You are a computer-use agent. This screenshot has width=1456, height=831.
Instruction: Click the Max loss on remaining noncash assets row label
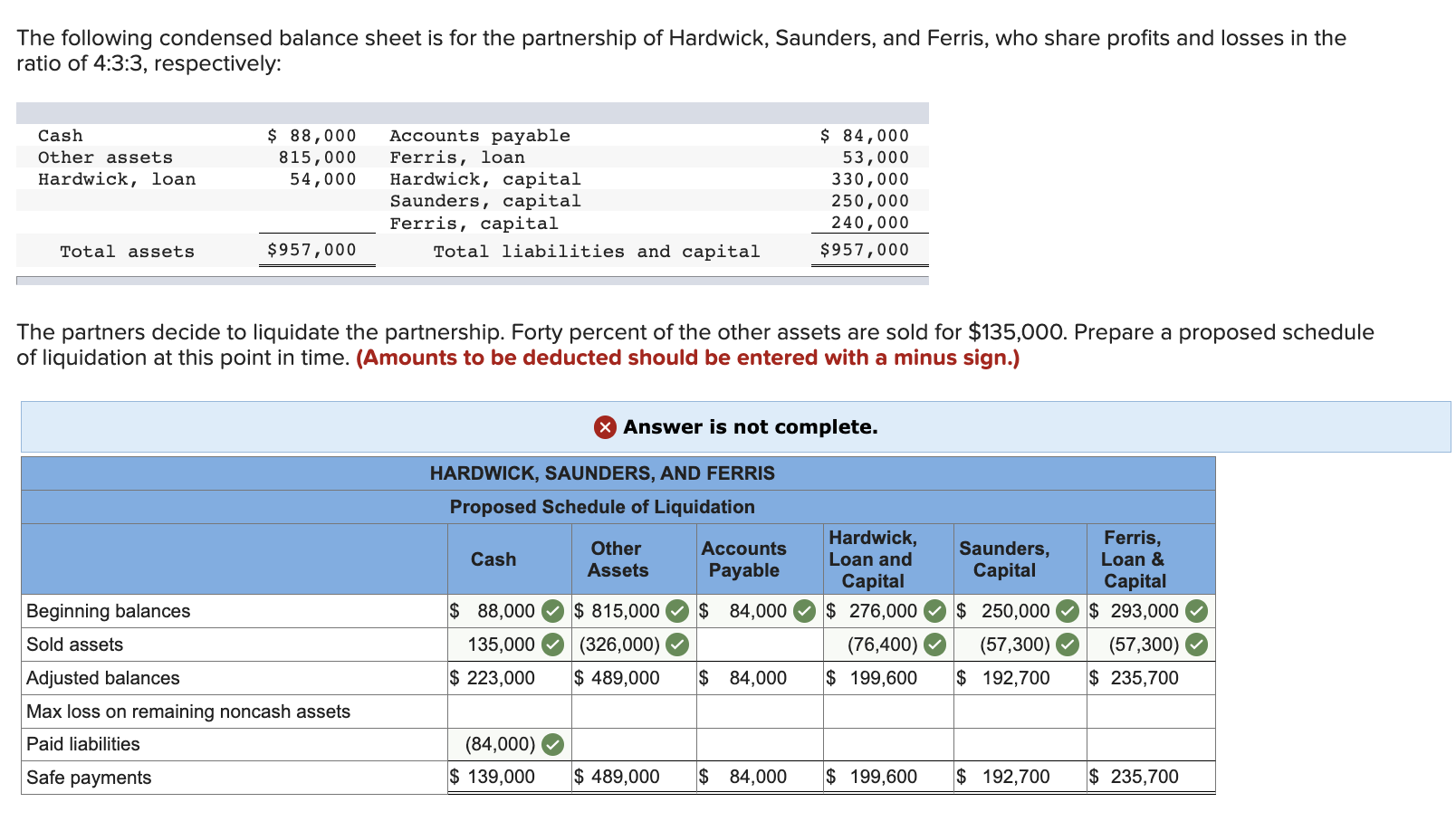point(187,712)
